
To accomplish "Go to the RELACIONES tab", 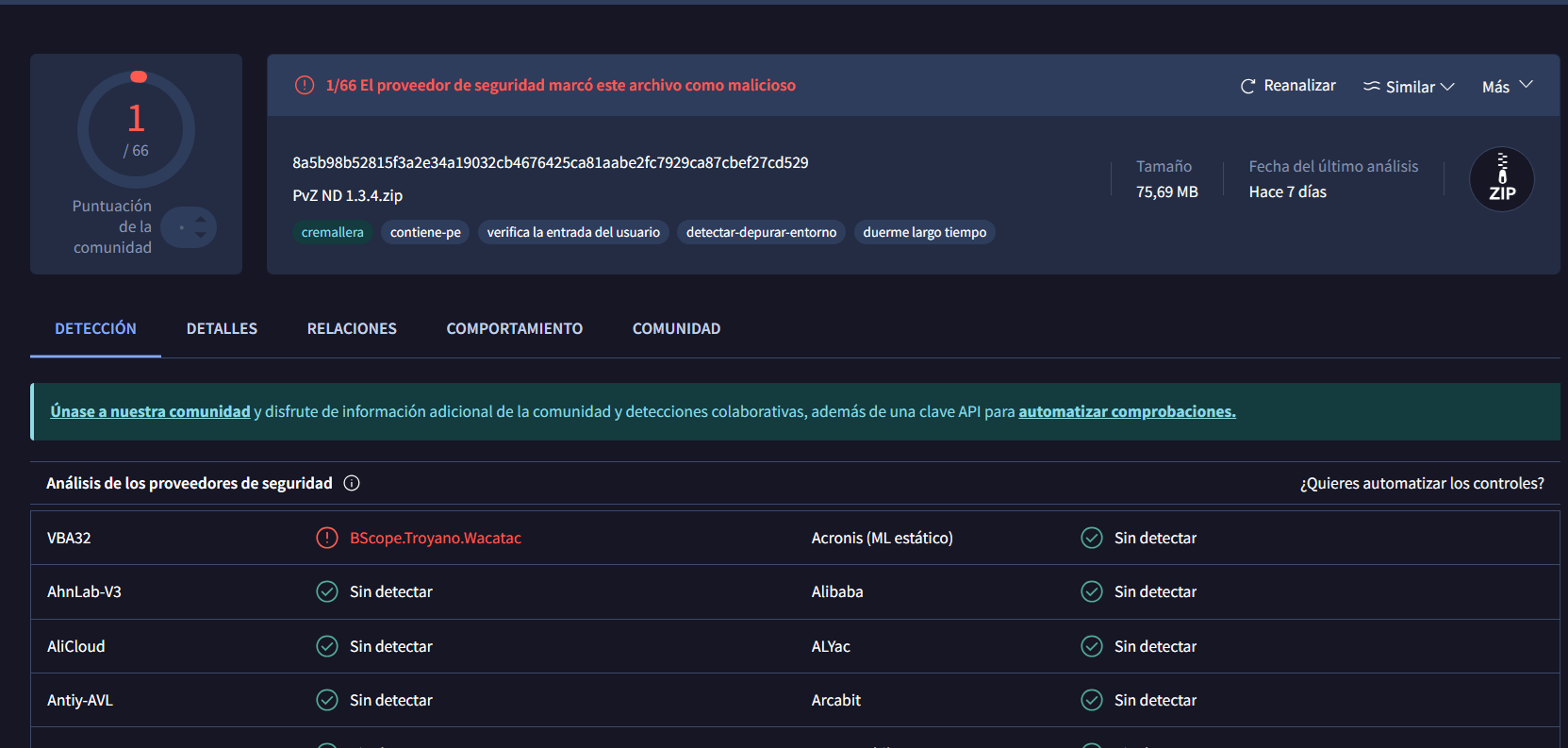I will pos(352,328).
